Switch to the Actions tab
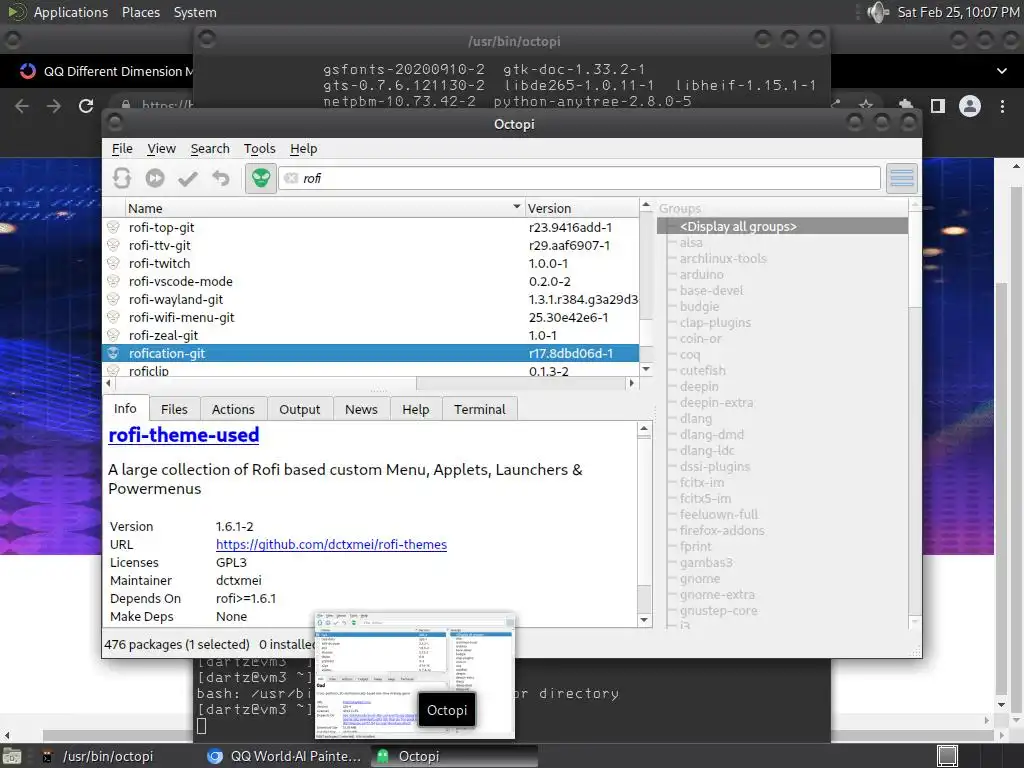The height and width of the screenshot is (768, 1024). [x=233, y=409]
